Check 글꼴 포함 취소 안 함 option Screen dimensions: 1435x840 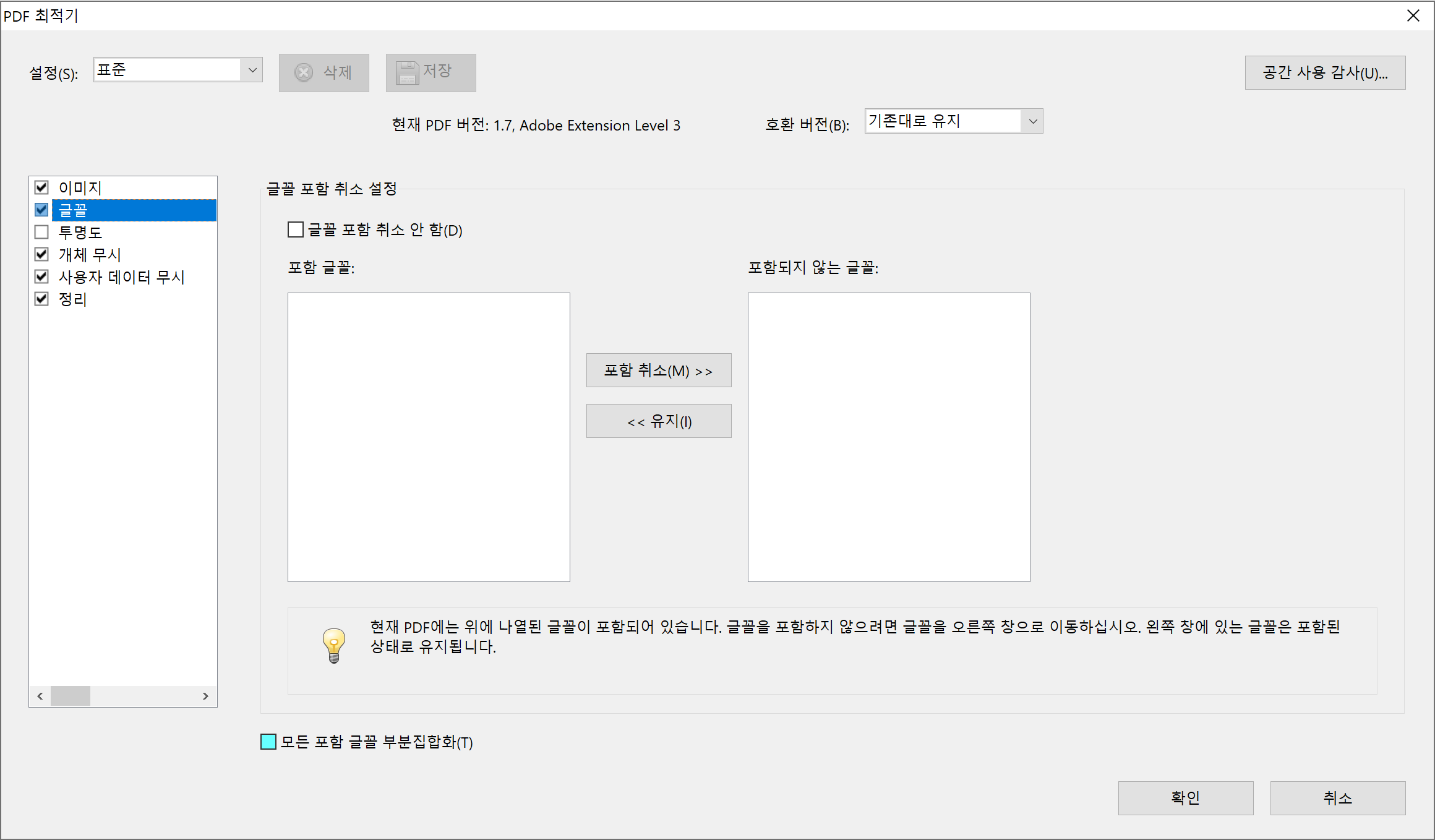[296, 230]
